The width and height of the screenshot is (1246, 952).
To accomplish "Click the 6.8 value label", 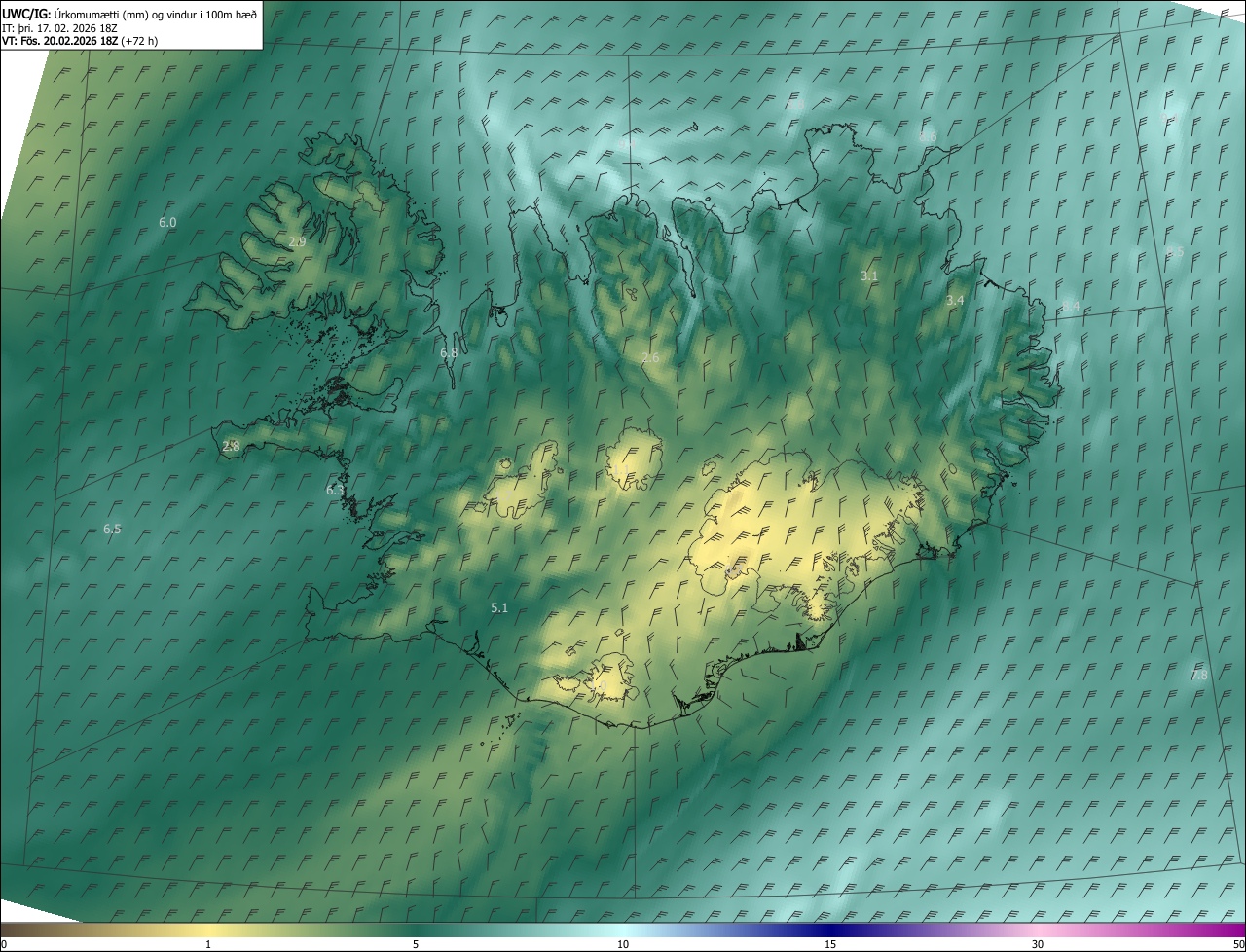I will coord(449,353).
